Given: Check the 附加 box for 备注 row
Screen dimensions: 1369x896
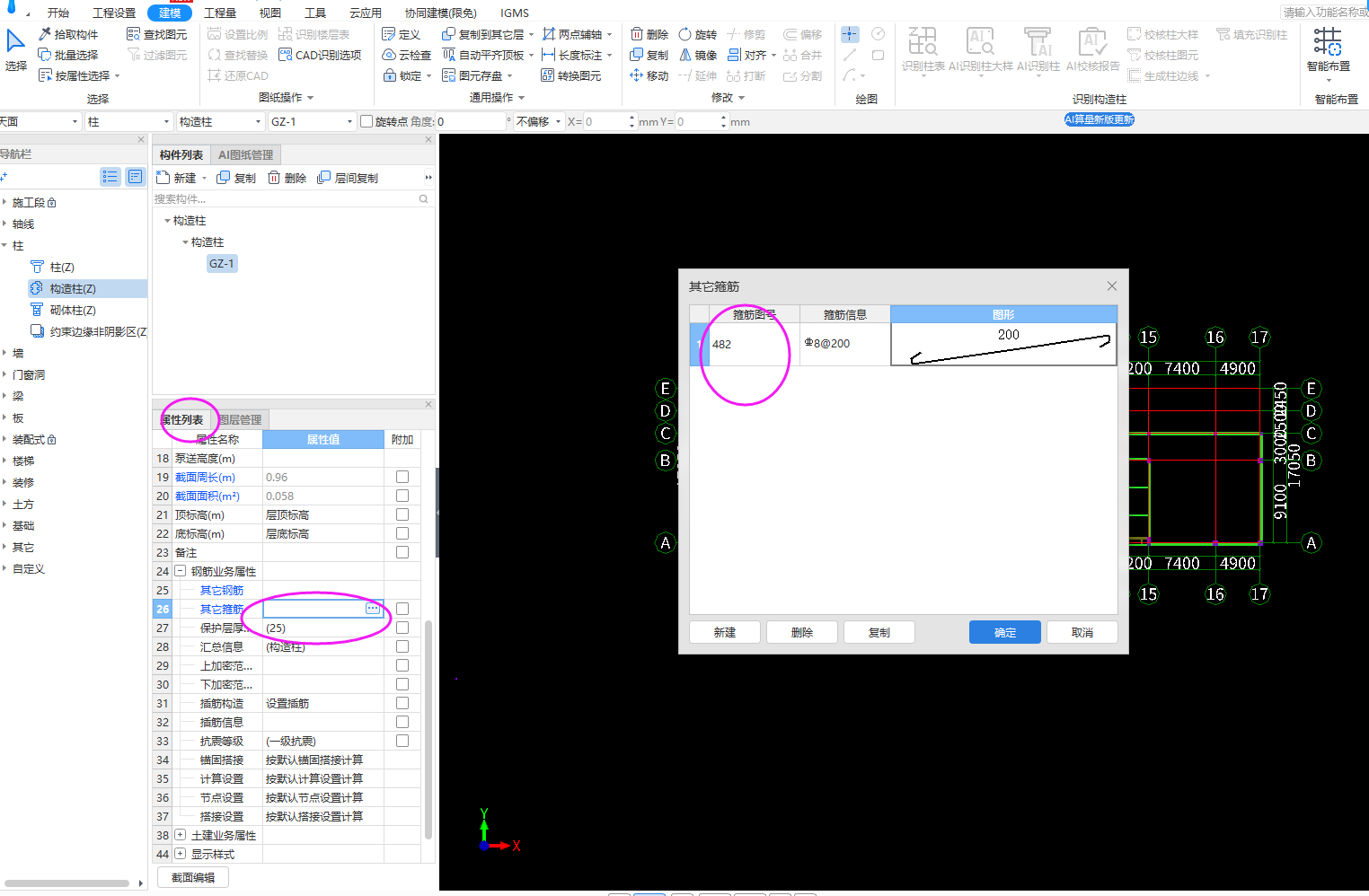Looking at the screenshot, I should pos(402,552).
